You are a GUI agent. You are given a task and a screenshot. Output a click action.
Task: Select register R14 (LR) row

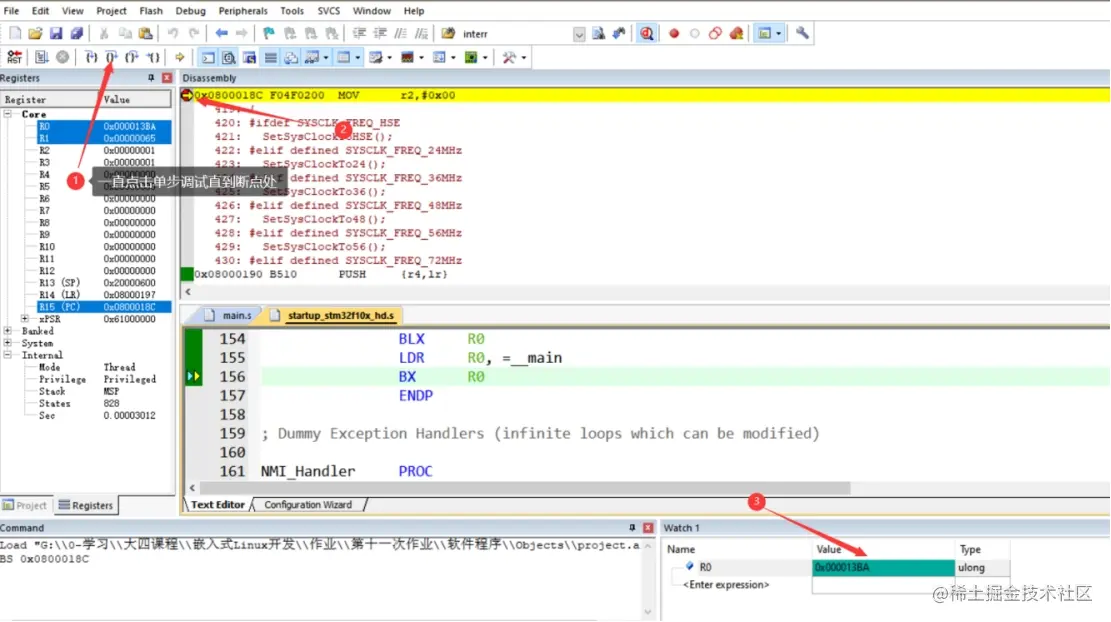click(104, 295)
